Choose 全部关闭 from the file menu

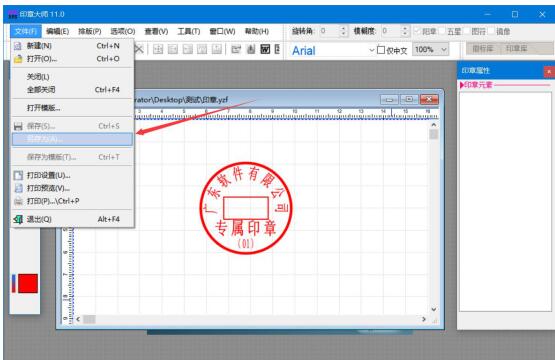coord(73,90)
